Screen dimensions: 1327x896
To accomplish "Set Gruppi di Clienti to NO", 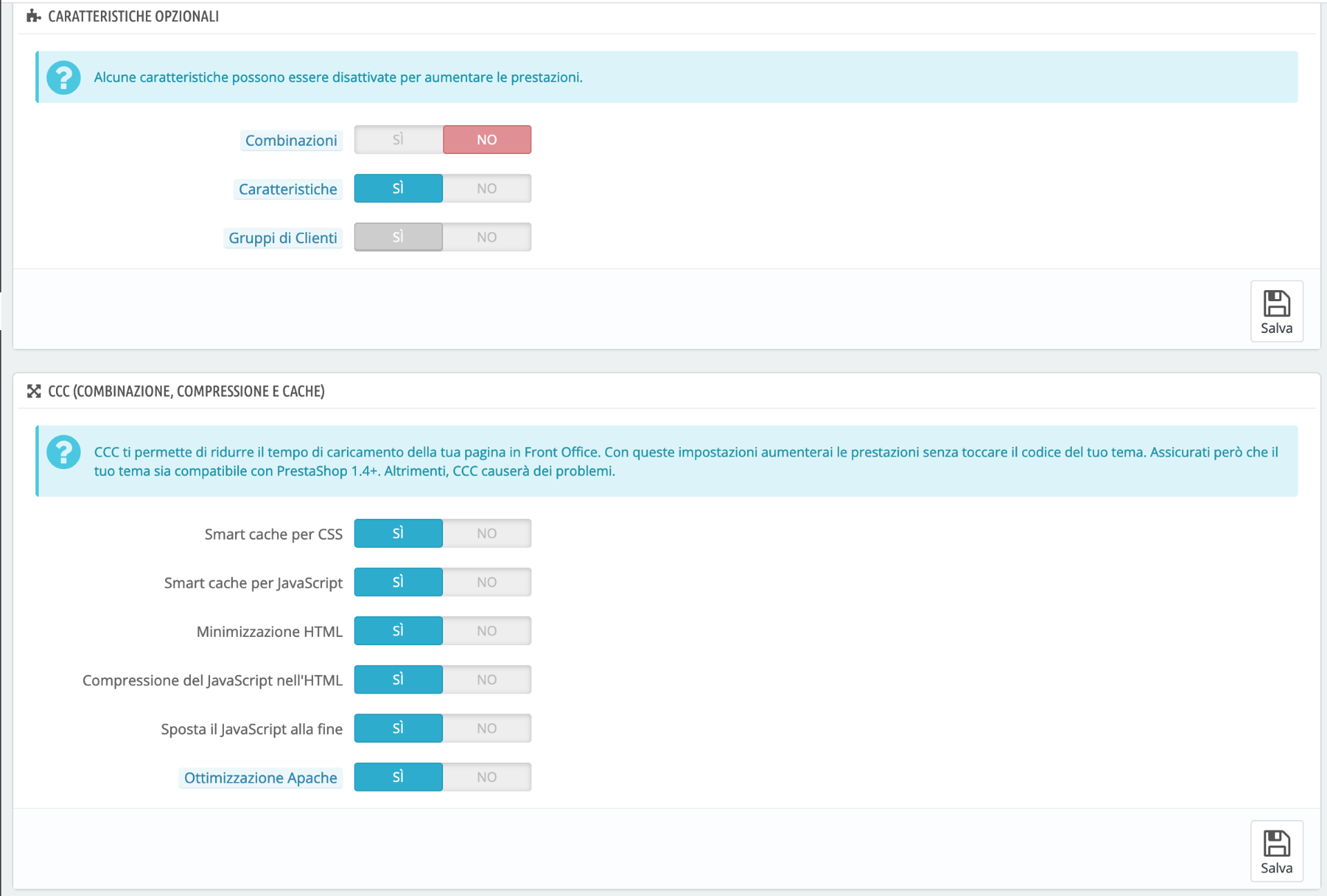I will pyautogui.click(x=487, y=237).
